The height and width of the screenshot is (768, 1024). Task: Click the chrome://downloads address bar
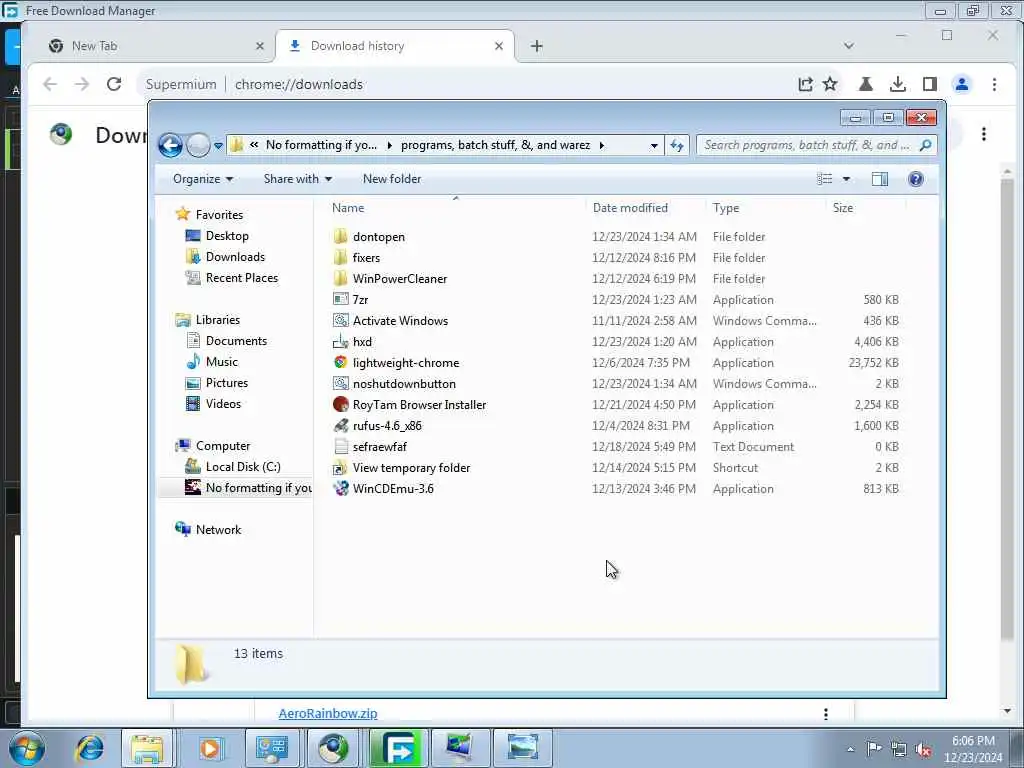[298, 84]
